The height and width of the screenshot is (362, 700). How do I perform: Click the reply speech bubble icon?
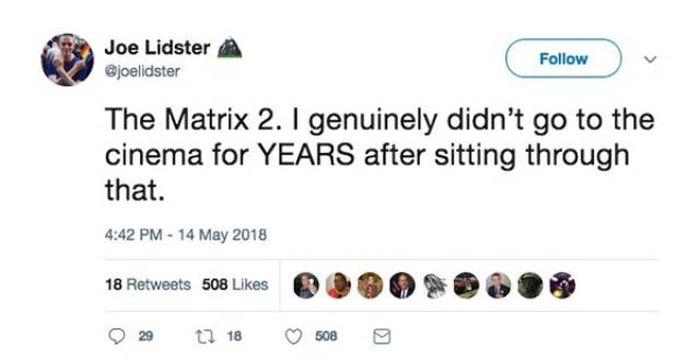[117, 336]
